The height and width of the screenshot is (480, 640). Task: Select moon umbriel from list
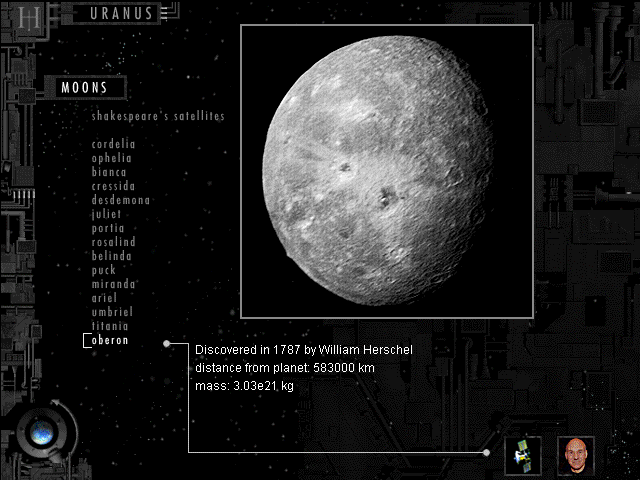pos(112,312)
